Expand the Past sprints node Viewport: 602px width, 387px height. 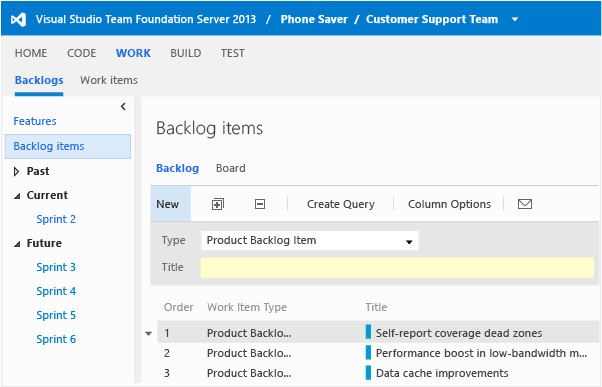[17, 171]
